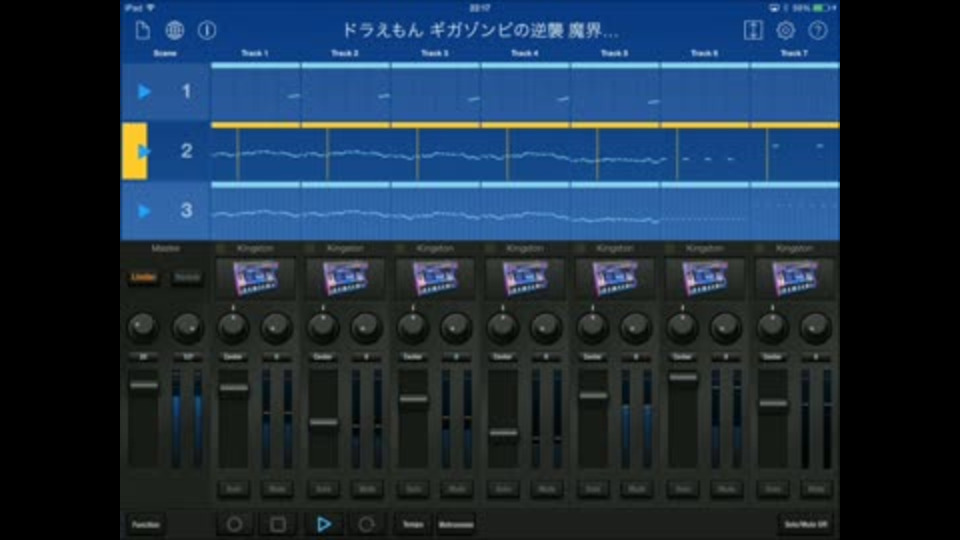Click the Track 1 volume fader handle

coord(234,388)
